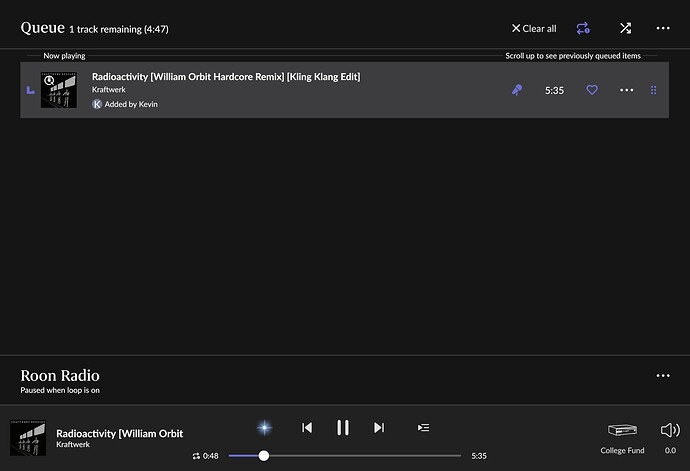The height and width of the screenshot is (471, 690).
Task: Click Paused when loop is on text
Action: pos(60,390)
